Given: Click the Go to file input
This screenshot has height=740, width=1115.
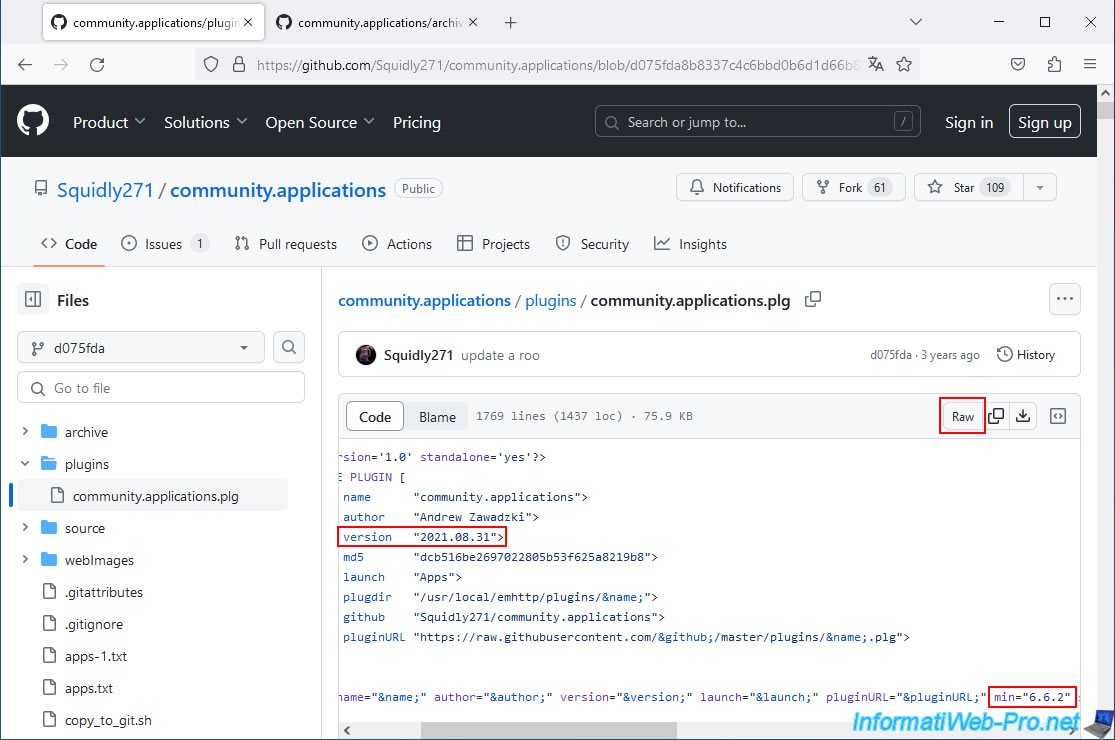Looking at the screenshot, I should coord(160,388).
